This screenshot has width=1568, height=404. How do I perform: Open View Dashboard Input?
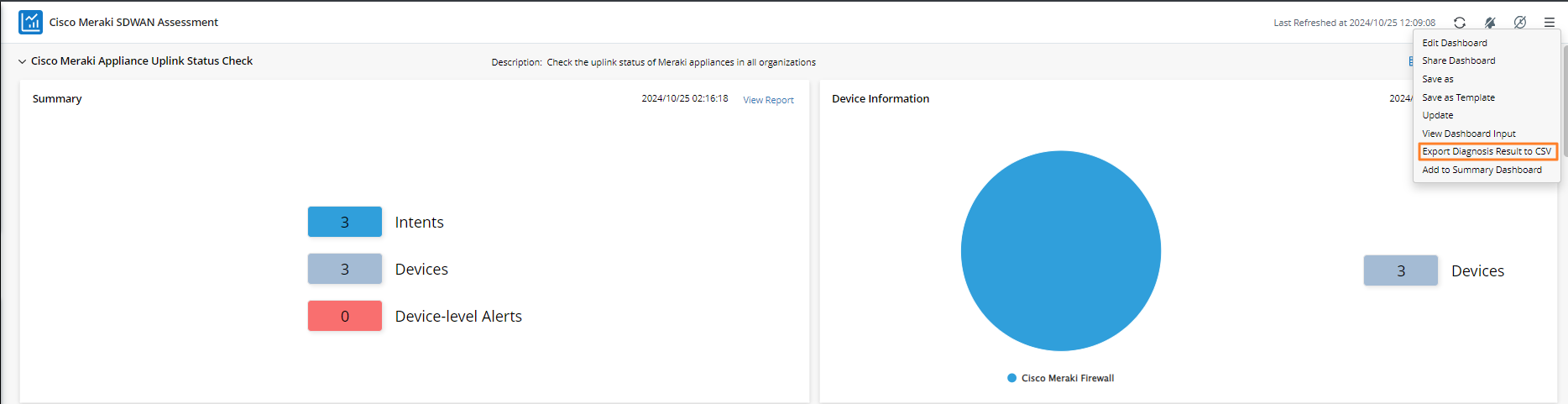1468,134
